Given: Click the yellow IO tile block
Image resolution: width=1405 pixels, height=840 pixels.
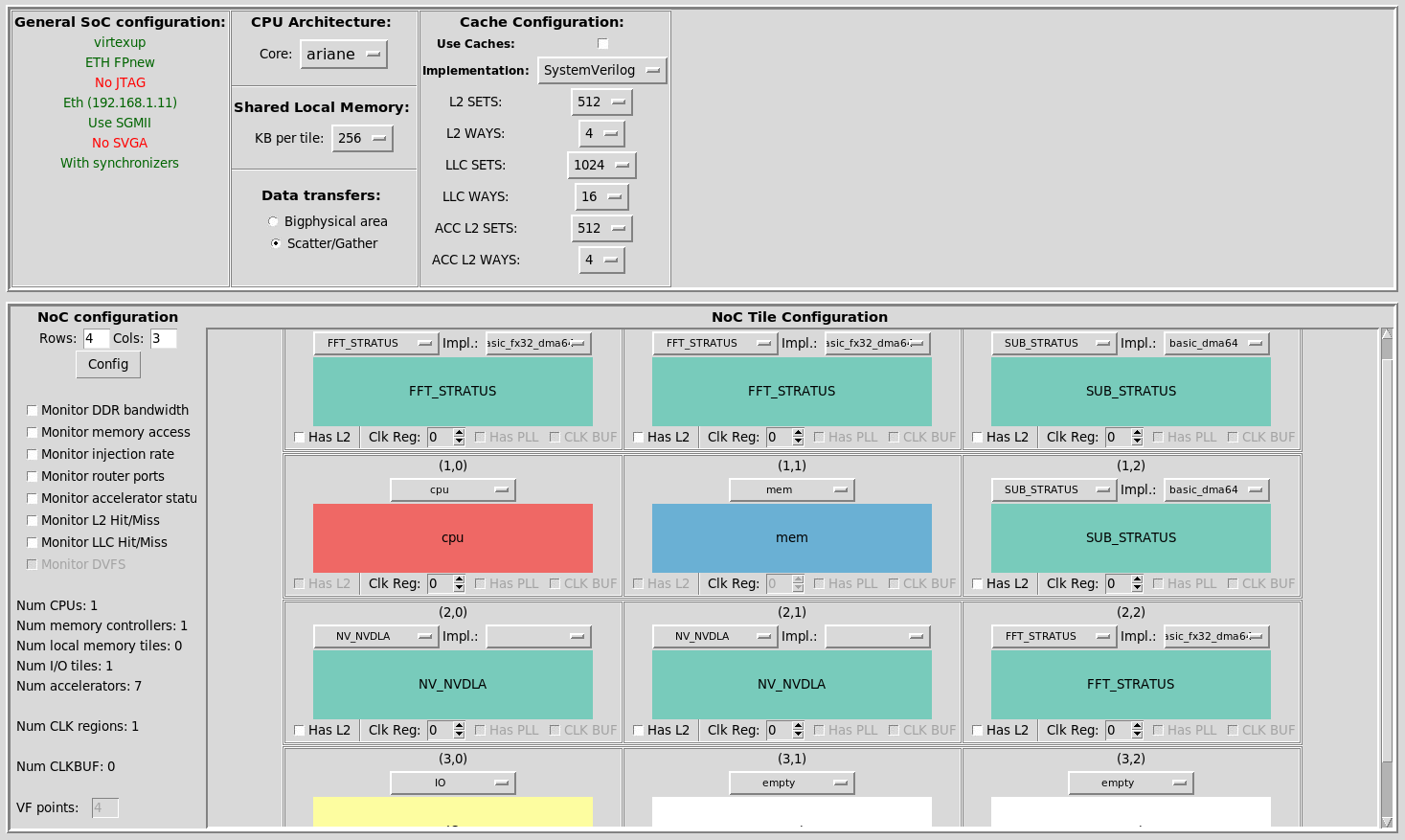Looking at the screenshot, I should click(x=453, y=811).
